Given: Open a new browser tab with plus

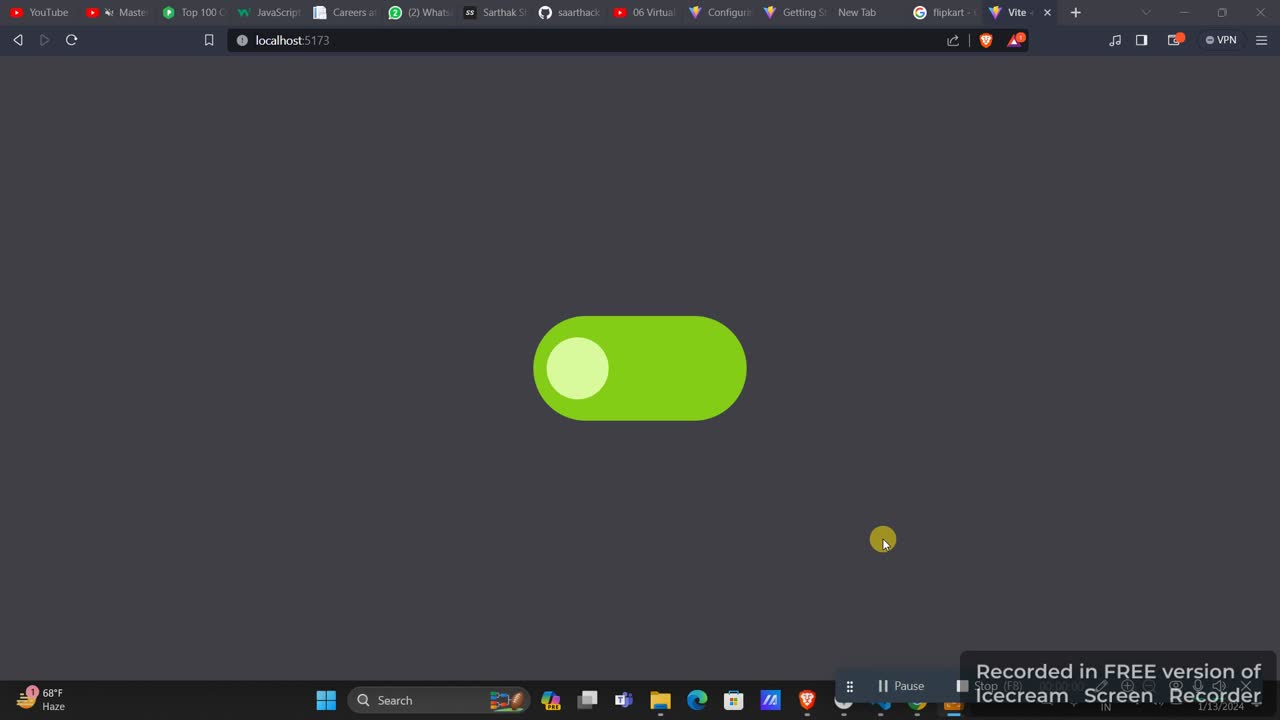Looking at the screenshot, I should [x=1076, y=13].
